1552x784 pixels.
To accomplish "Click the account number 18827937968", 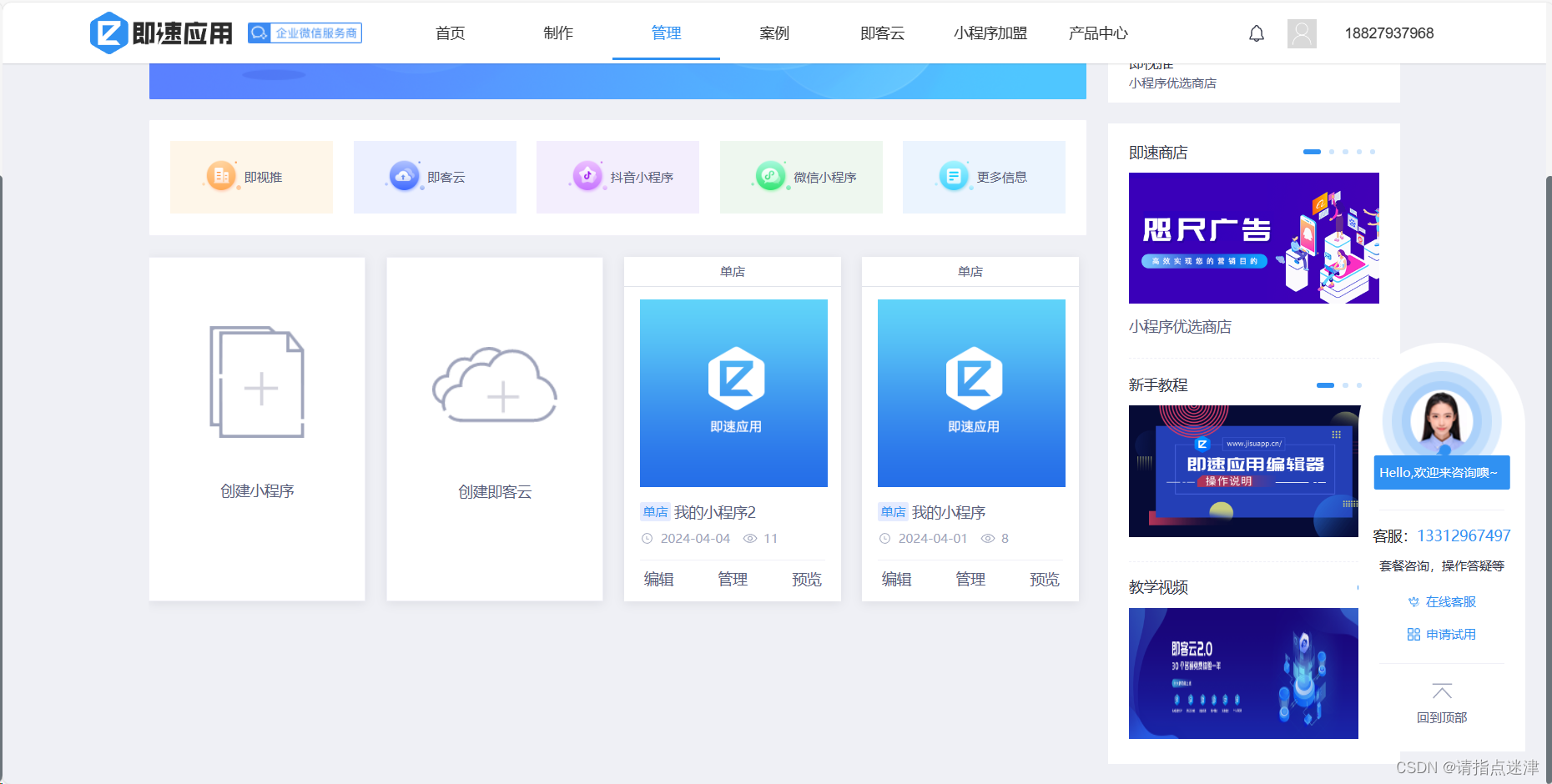I will point(1389,33).
